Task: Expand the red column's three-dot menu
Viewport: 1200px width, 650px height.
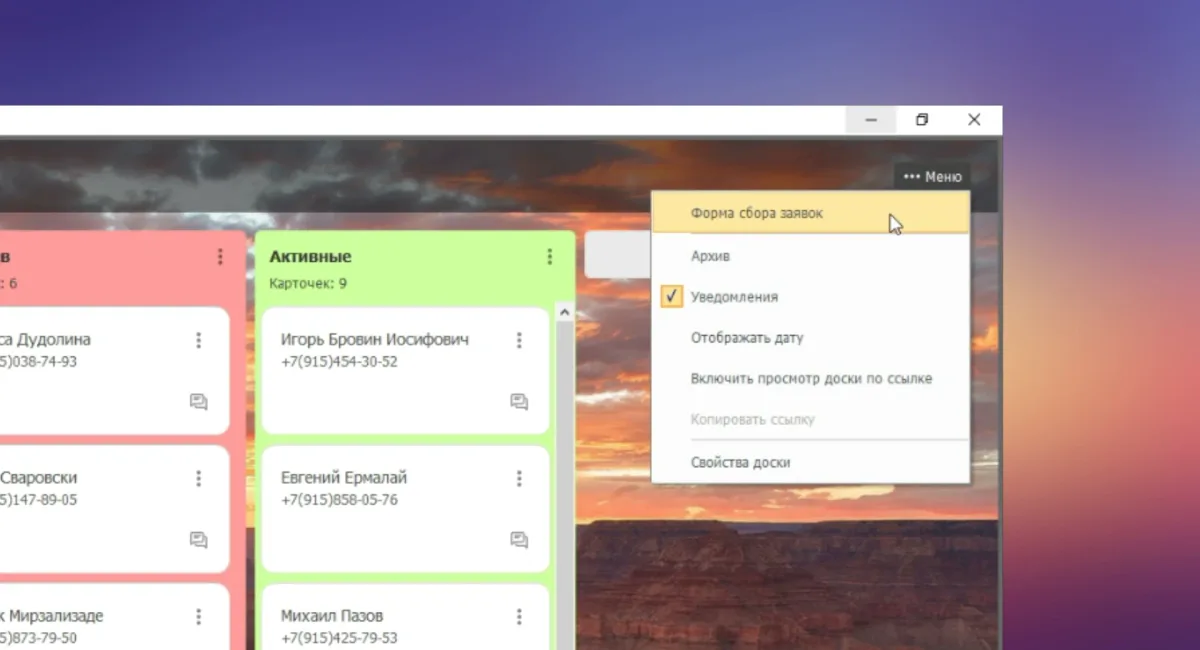Action: (220, 257)
